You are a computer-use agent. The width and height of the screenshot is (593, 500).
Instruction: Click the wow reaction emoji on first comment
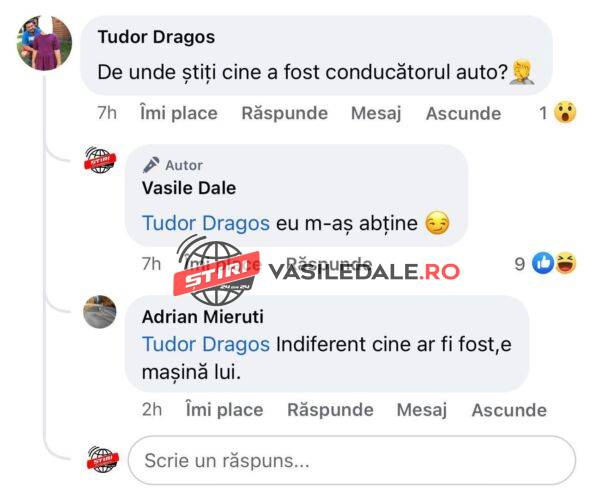565,112
